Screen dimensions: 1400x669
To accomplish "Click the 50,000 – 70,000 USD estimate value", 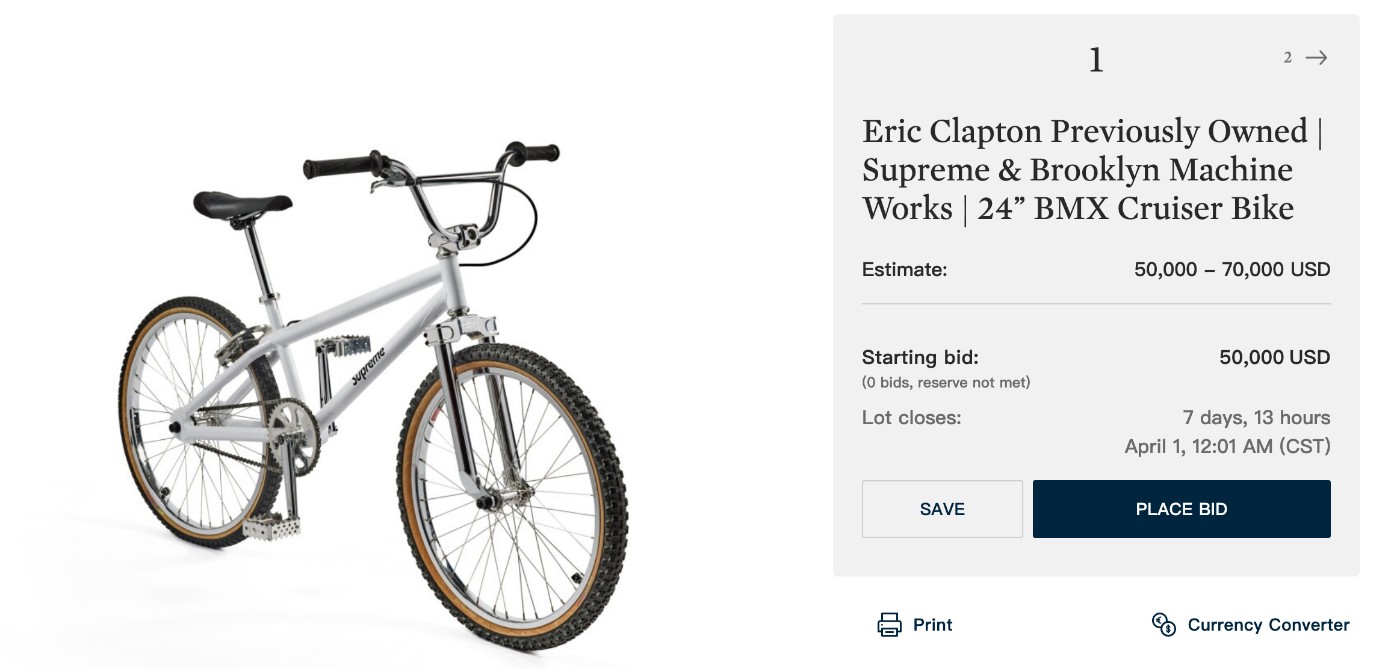I will (1232, 269).
